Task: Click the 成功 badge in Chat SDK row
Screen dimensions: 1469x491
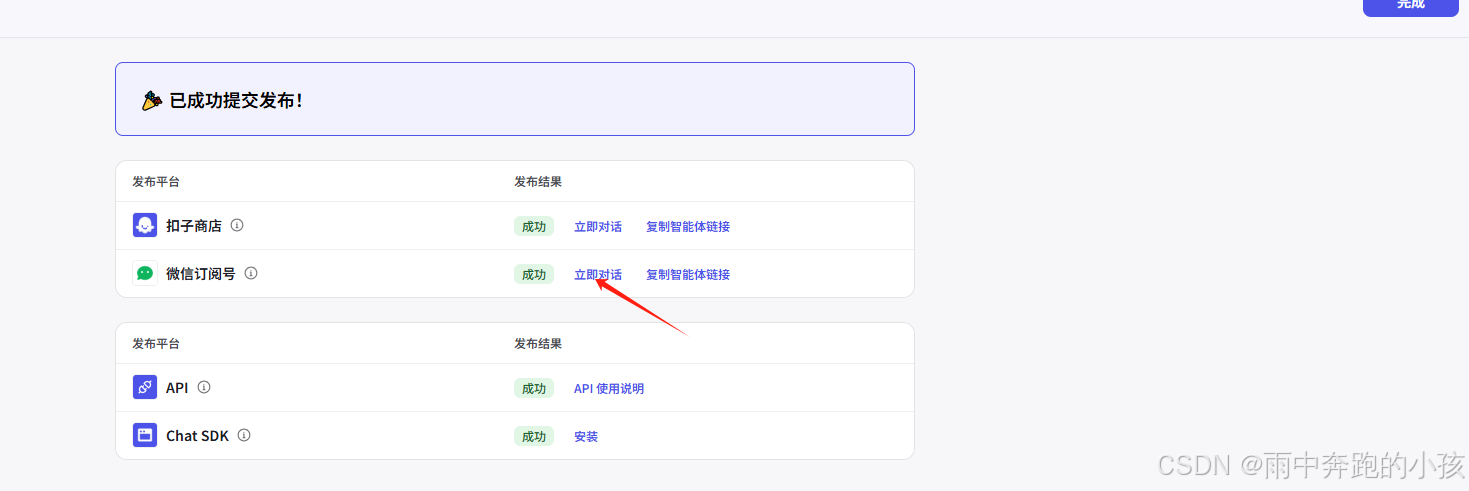Action: tap(534, 436)
